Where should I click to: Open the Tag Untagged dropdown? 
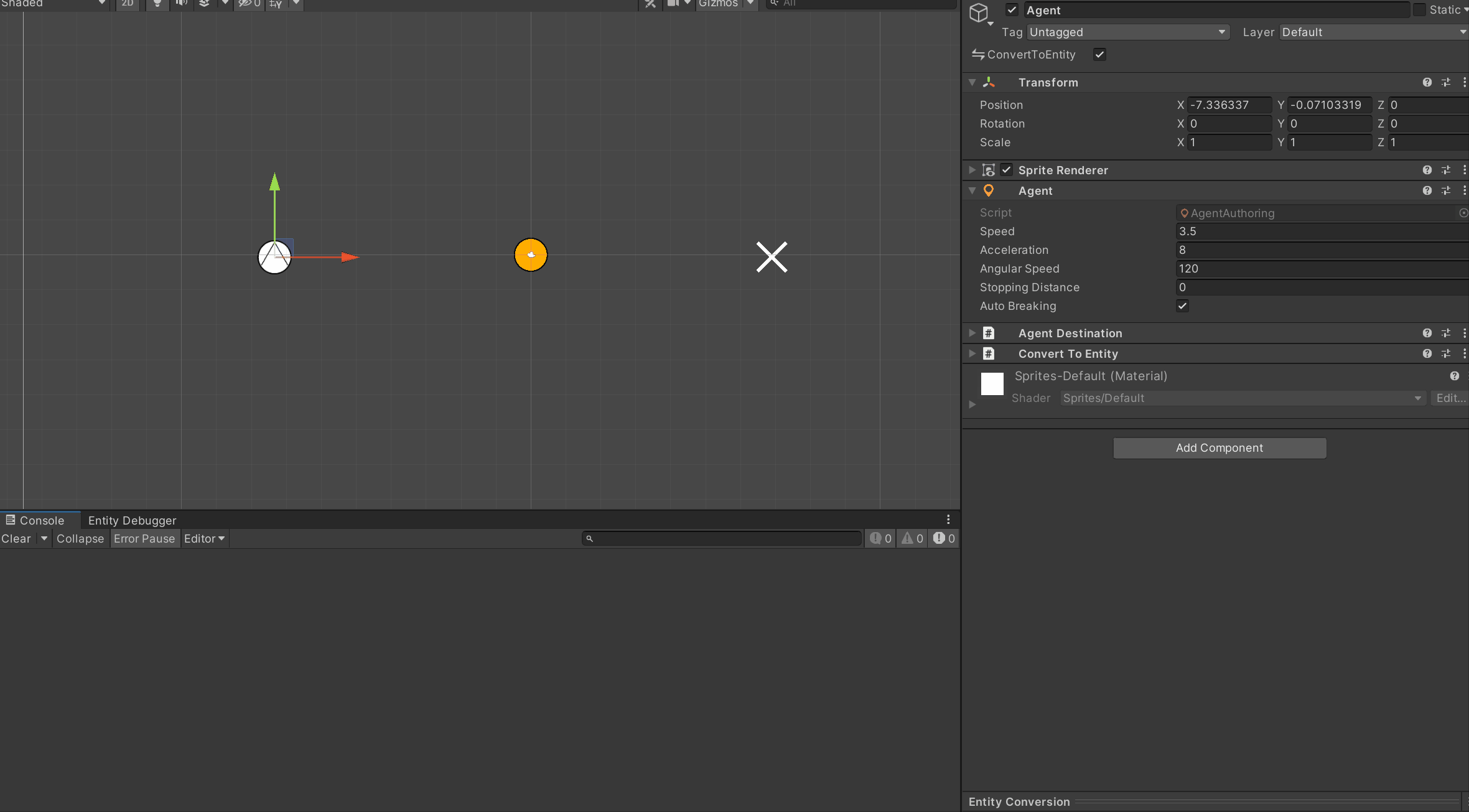(x=1128, y=32)
